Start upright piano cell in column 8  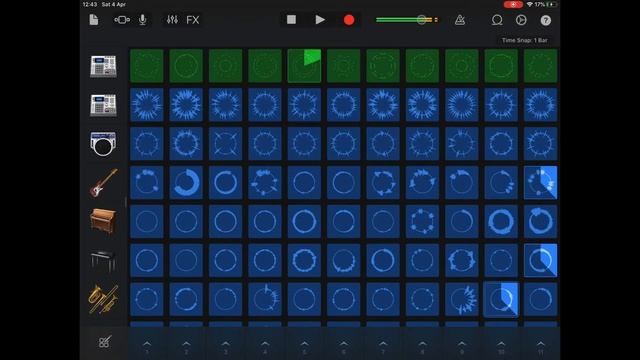click(x=422, y=221)
